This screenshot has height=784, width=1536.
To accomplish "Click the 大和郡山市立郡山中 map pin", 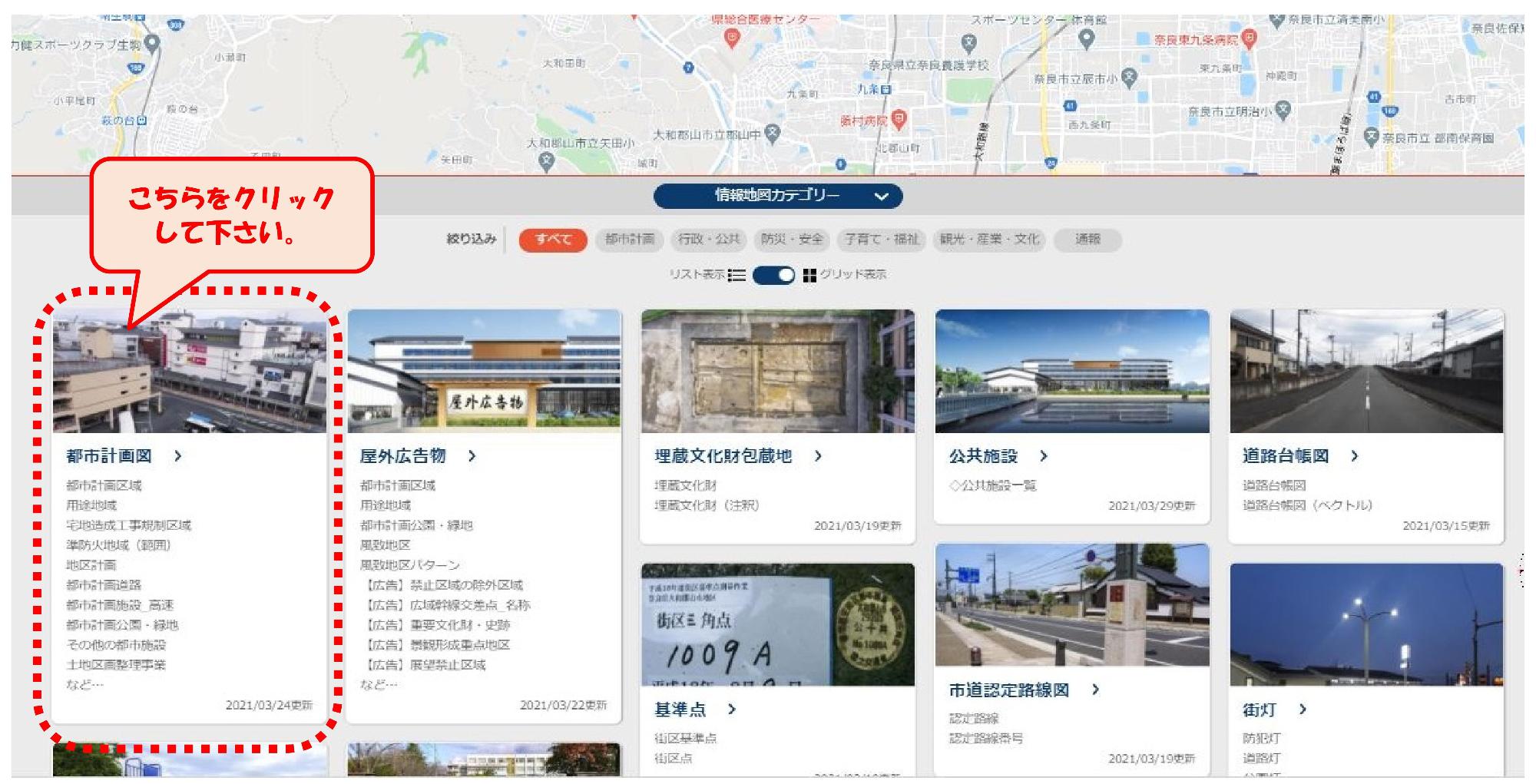I will (773, 134).
